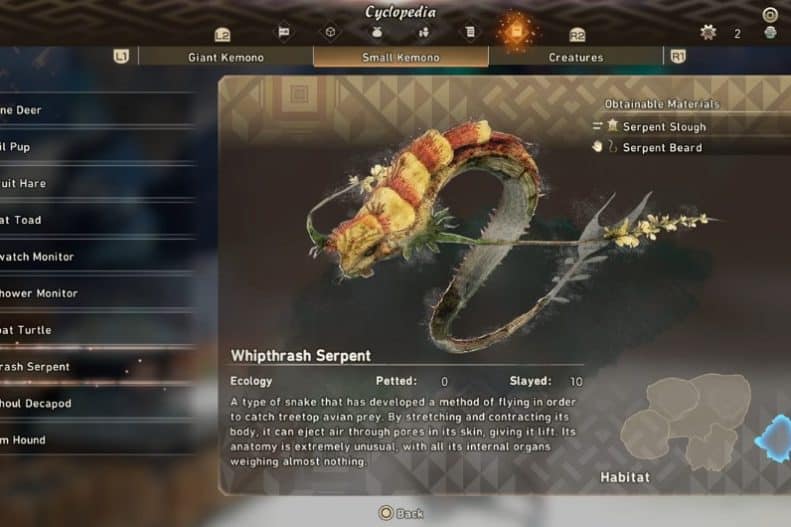Click the gear currency icon
The image size is (791, 527).
coord(708,33)
